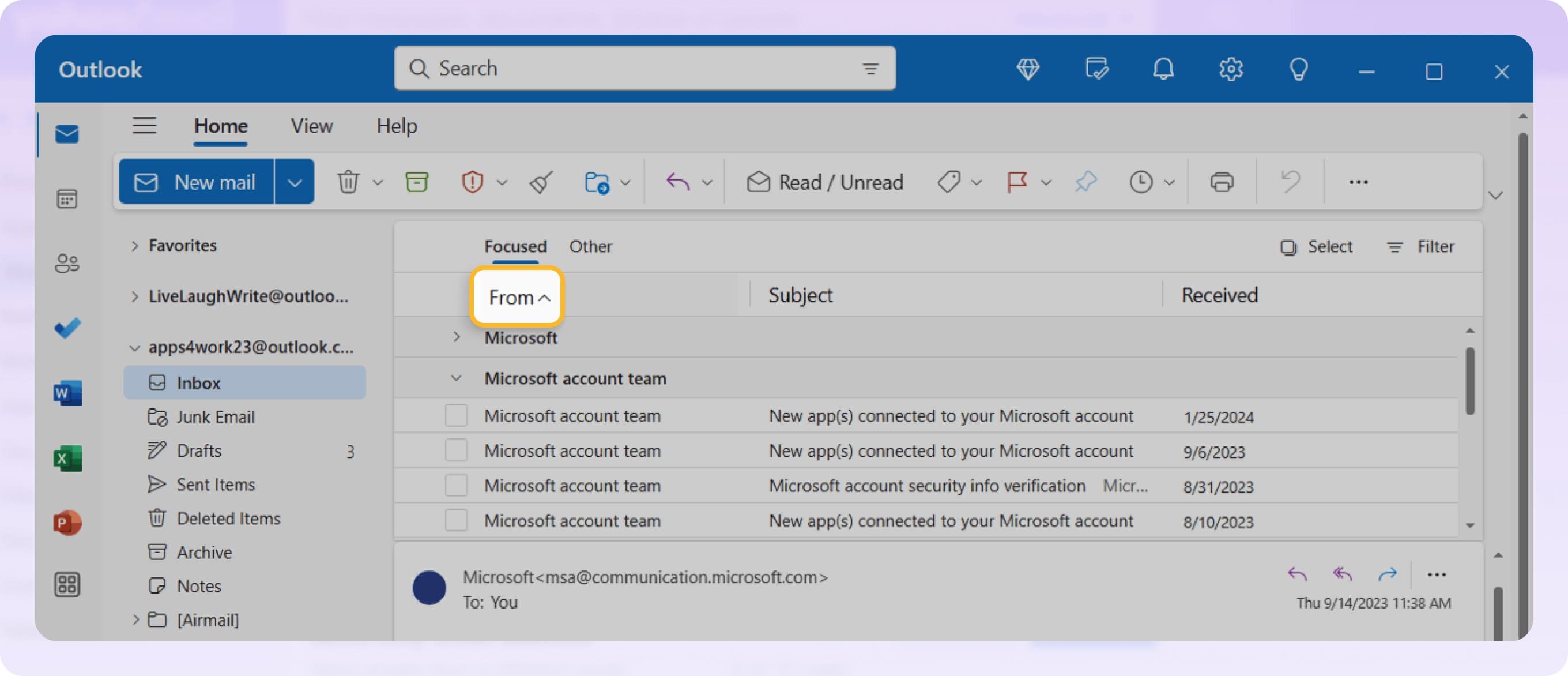
Task: Open Microsoft To Do from the sidebar
Action: [x=67, y=328]
